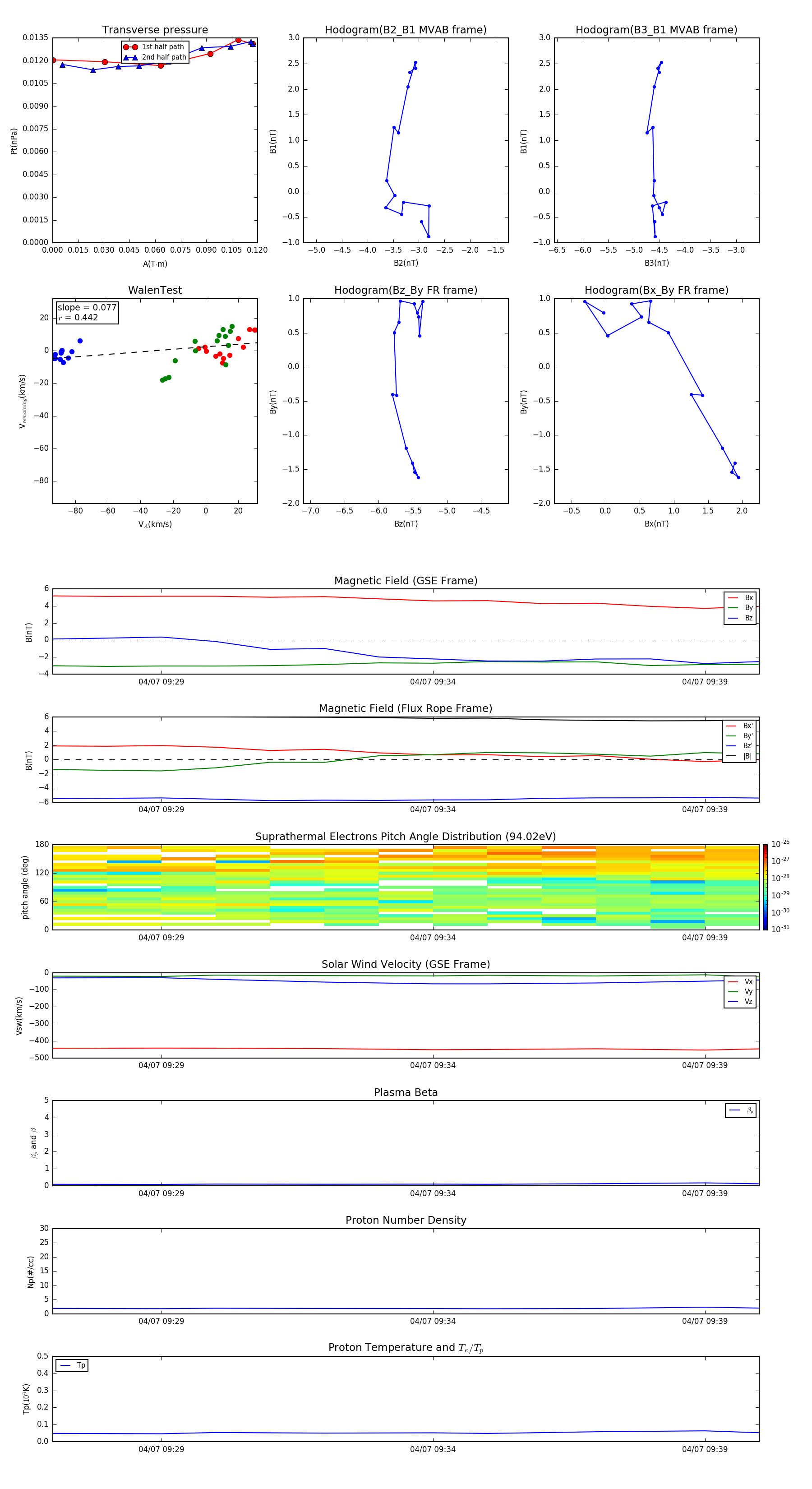The image size is (812, 1489).
Task: Click the "By'" entry in Flux Rope legend
Action: [740, 736]
